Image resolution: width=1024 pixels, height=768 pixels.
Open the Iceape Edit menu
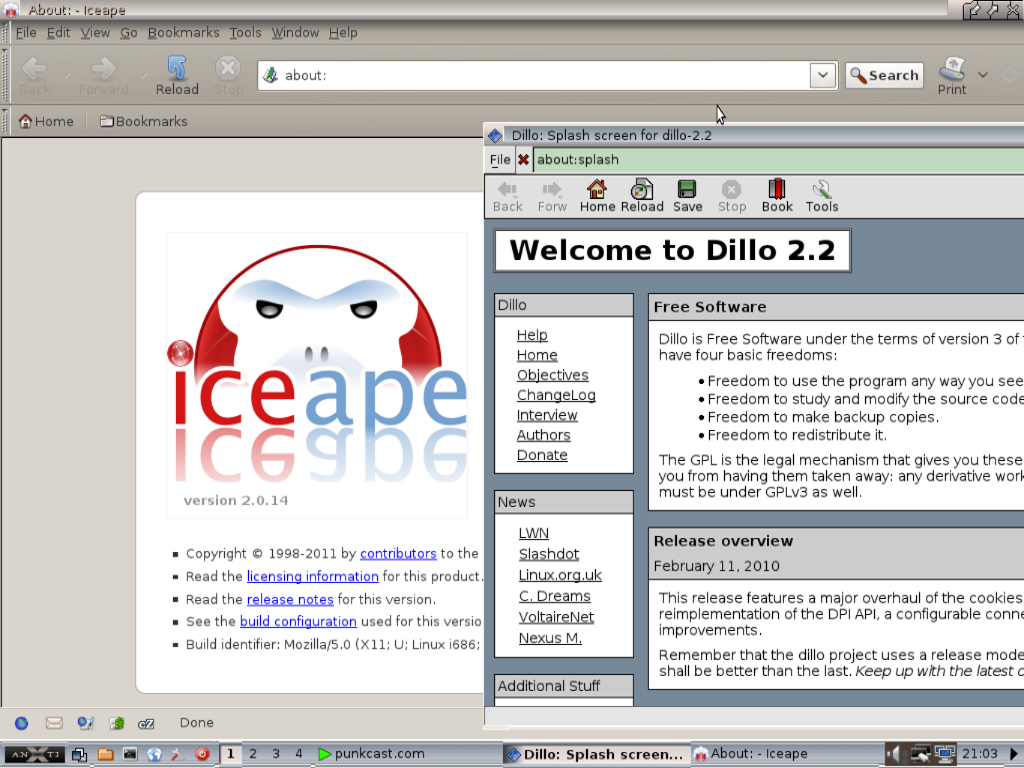[58, 33]
